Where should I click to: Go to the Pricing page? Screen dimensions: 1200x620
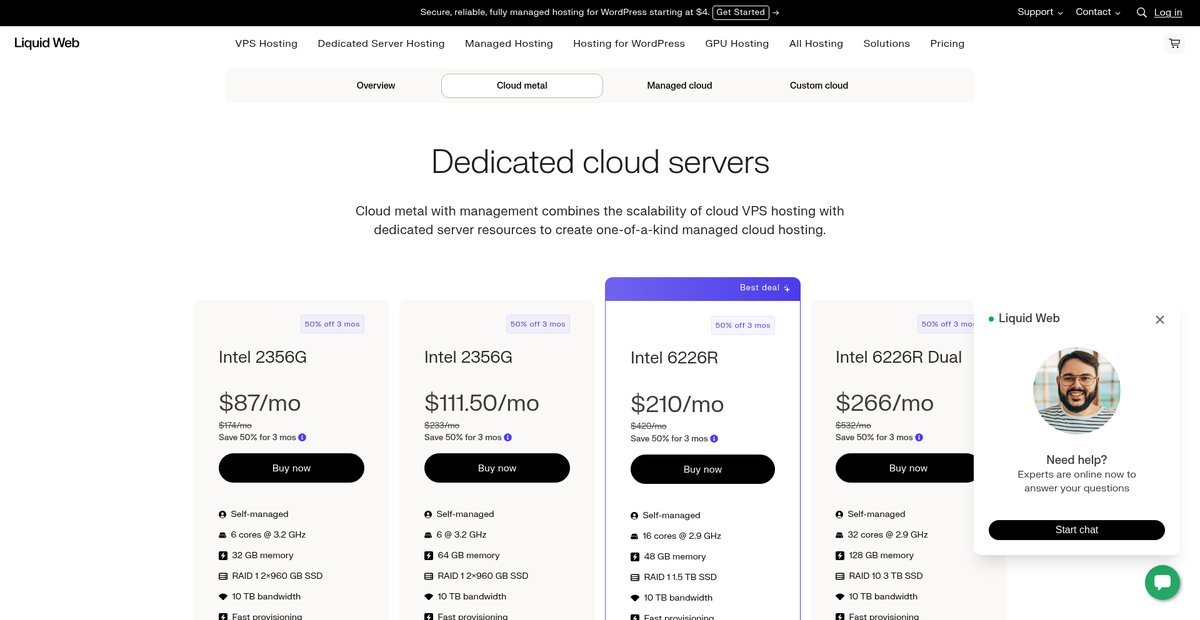(947, 44)
